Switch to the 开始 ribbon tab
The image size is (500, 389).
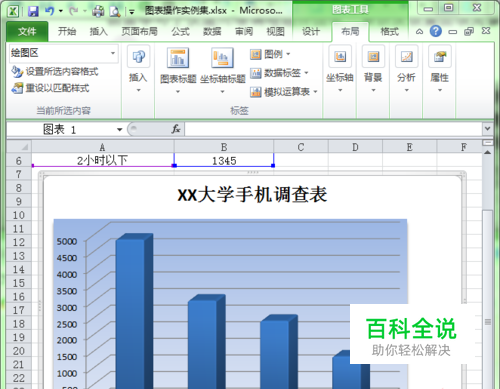[x=67, y=31]
